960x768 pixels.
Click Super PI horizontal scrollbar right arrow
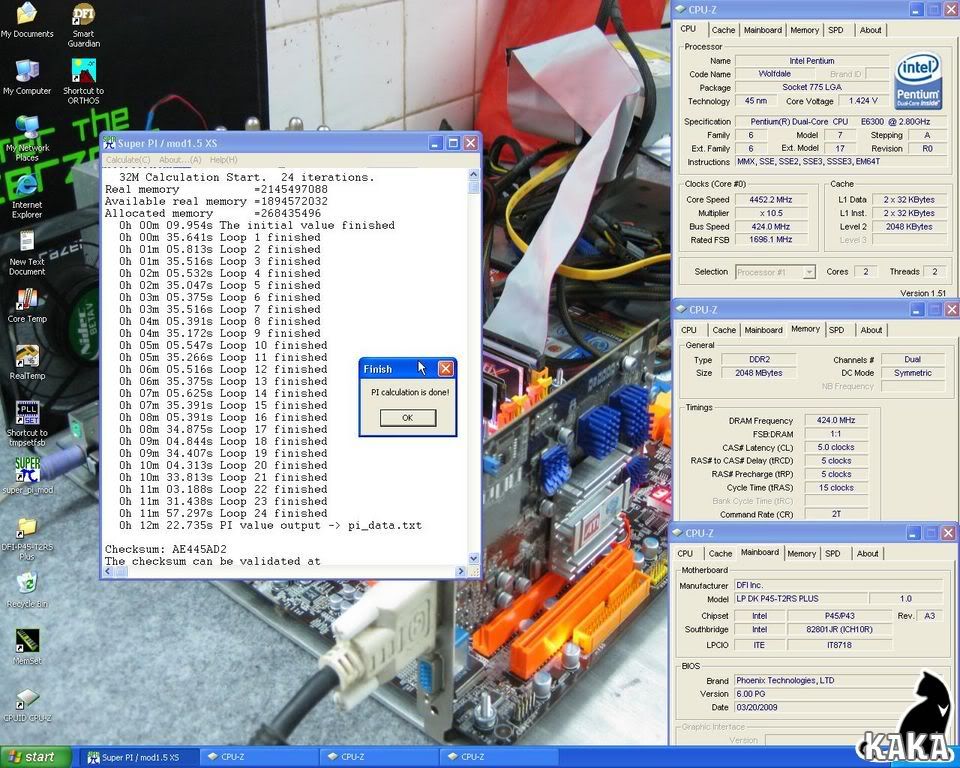460,571
